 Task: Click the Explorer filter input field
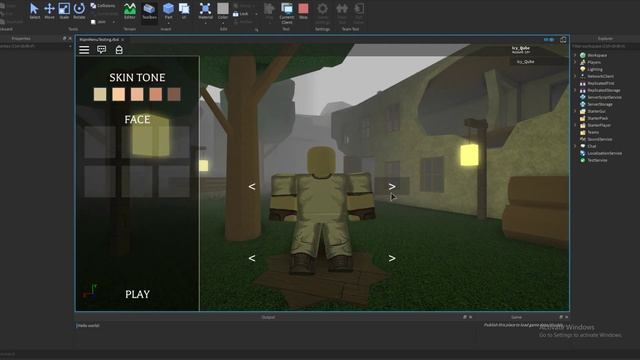point(605,46)
